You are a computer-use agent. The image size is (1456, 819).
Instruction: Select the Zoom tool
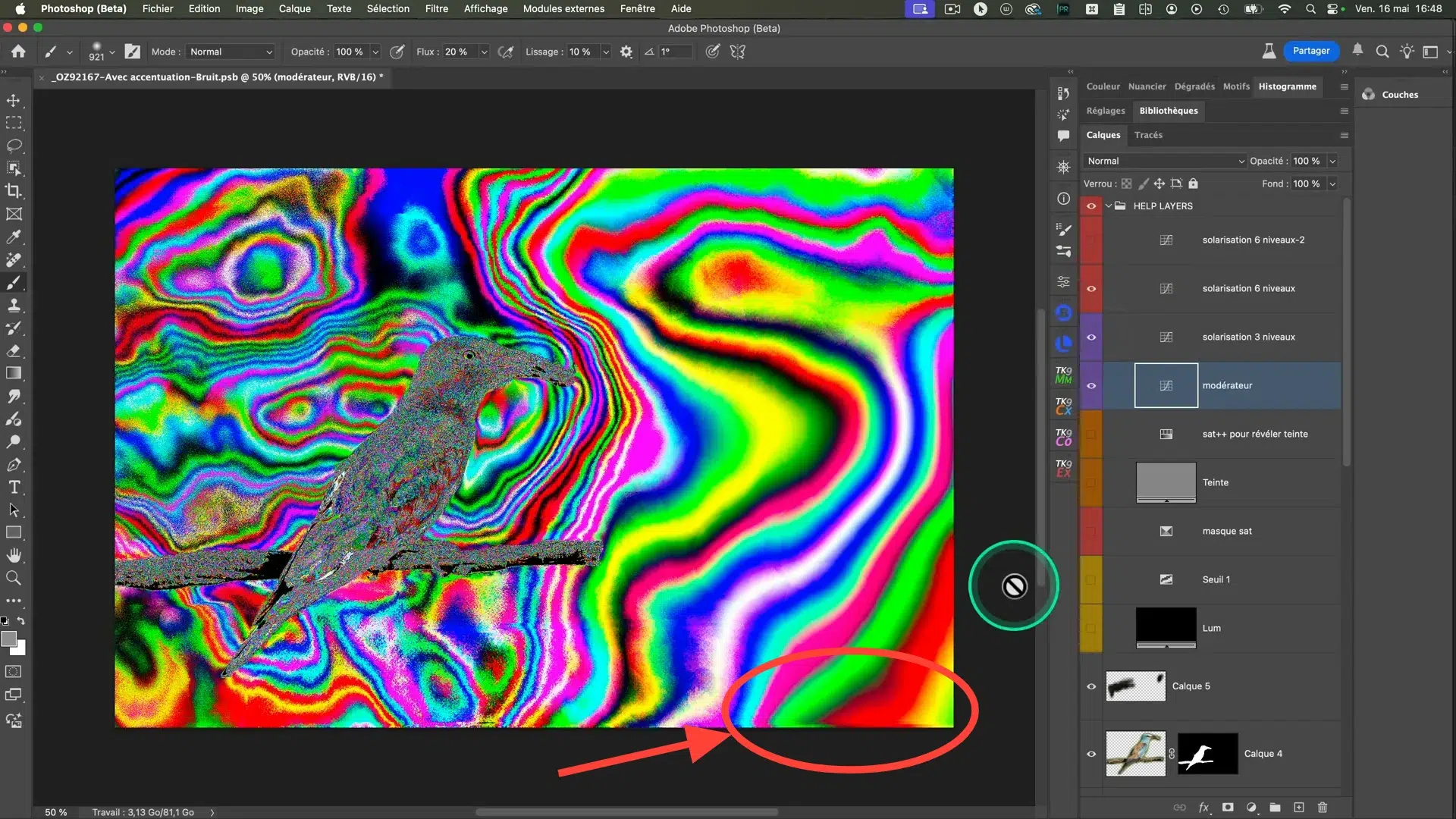(x=14, y=578)
